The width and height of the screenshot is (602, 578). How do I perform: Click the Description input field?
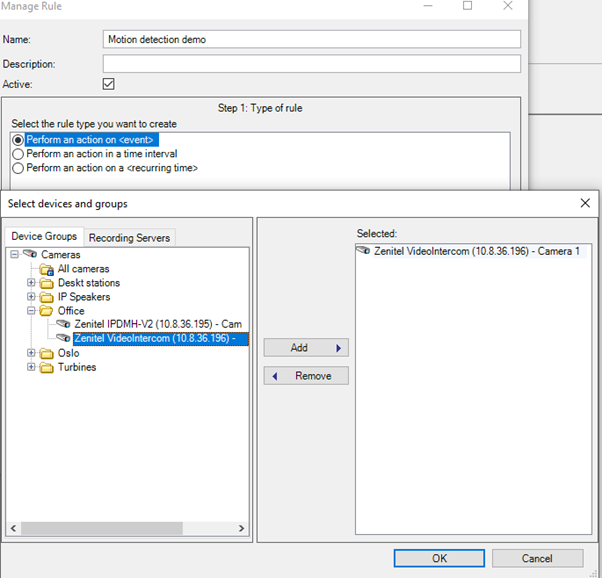click(x=312, y=63)
